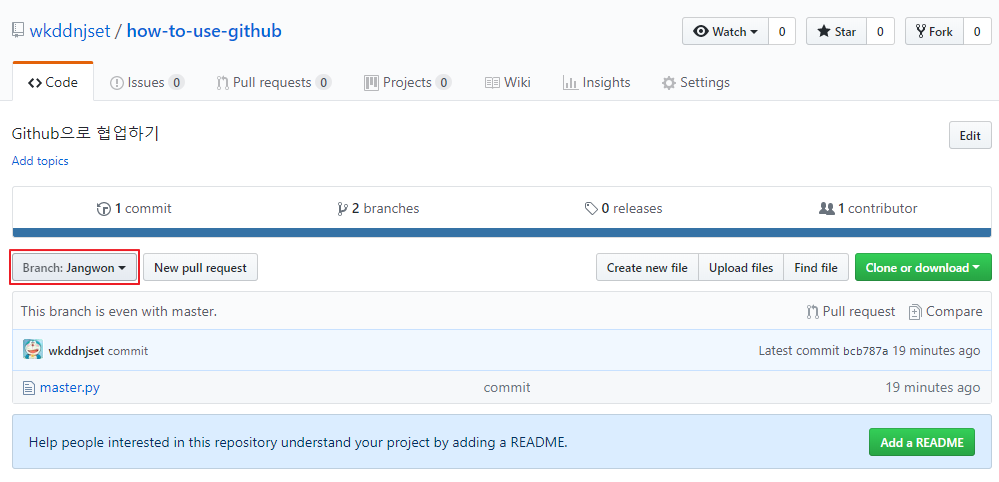
Task: Open the master.py file
Action: (x=69, y=387)
